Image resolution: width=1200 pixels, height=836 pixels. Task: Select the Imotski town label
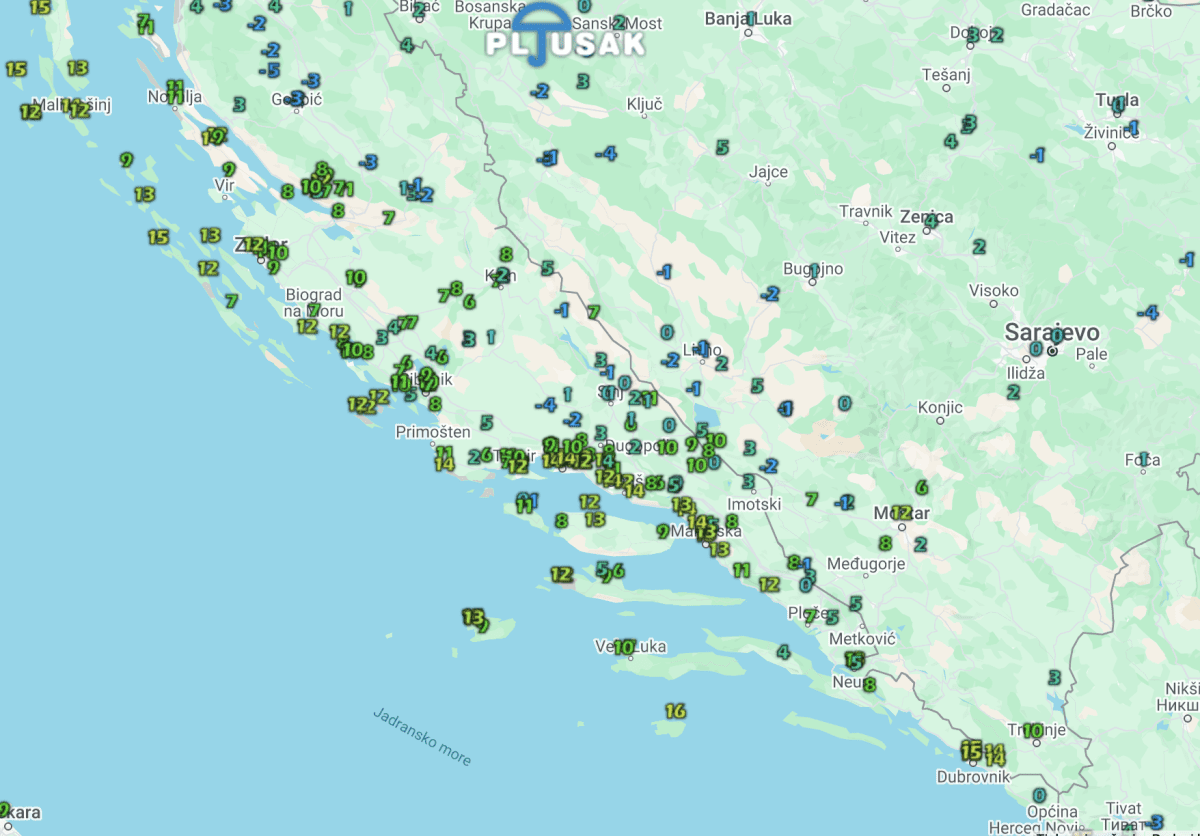tap(753, 504)
